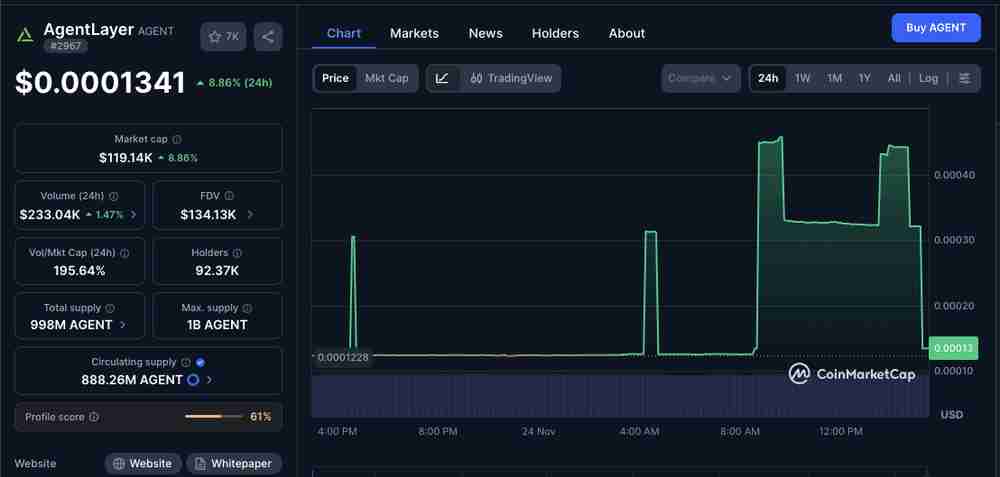This screenshot has width=1000, height=477.
Task: Toggle Log scale on the chart
Action: [x=928, y=78]
